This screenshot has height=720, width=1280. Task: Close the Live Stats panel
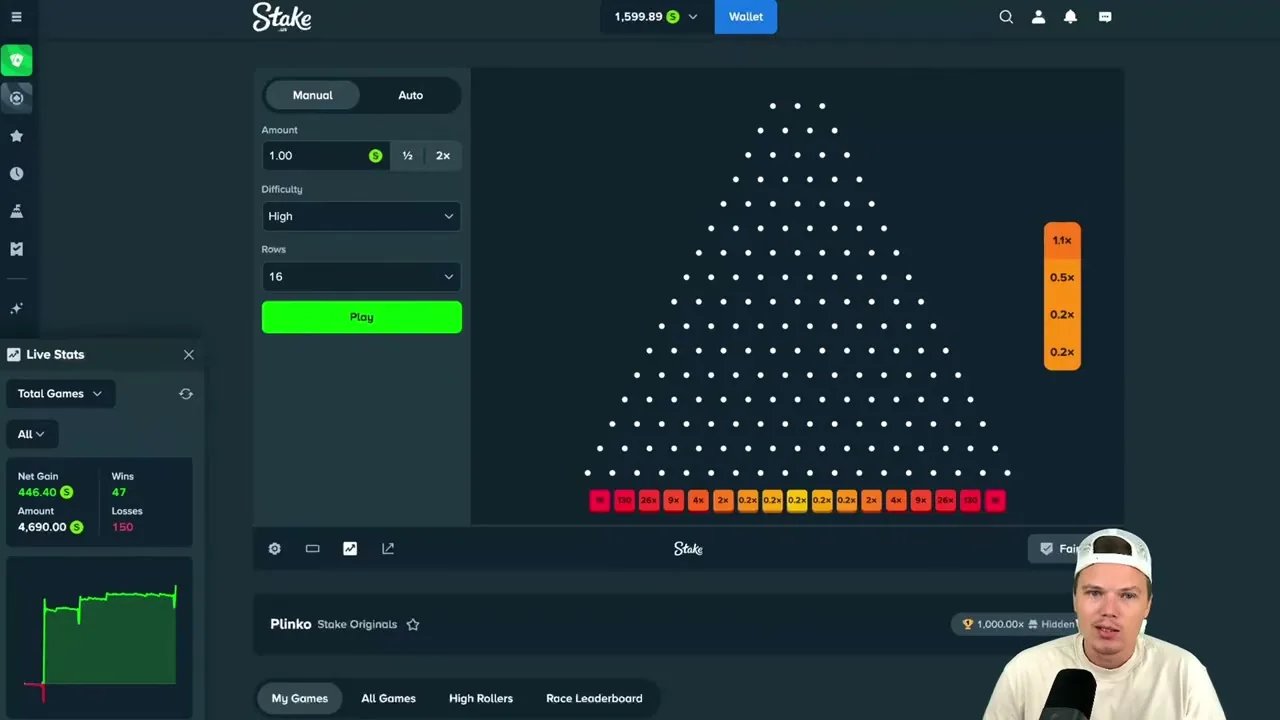[x=188, y=355]
